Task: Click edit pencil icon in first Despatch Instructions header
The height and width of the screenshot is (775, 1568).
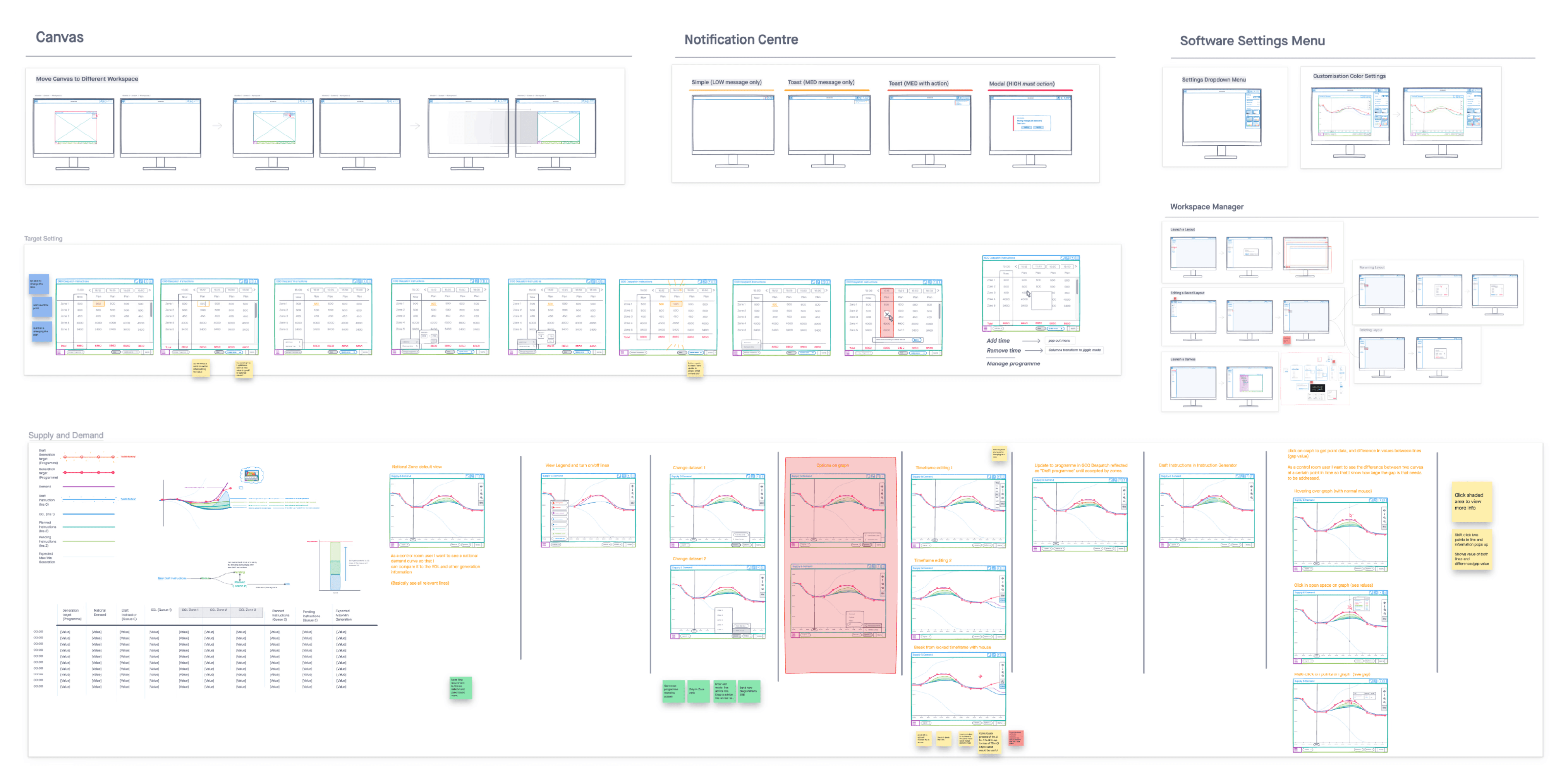Action: (x=136, y=281)
